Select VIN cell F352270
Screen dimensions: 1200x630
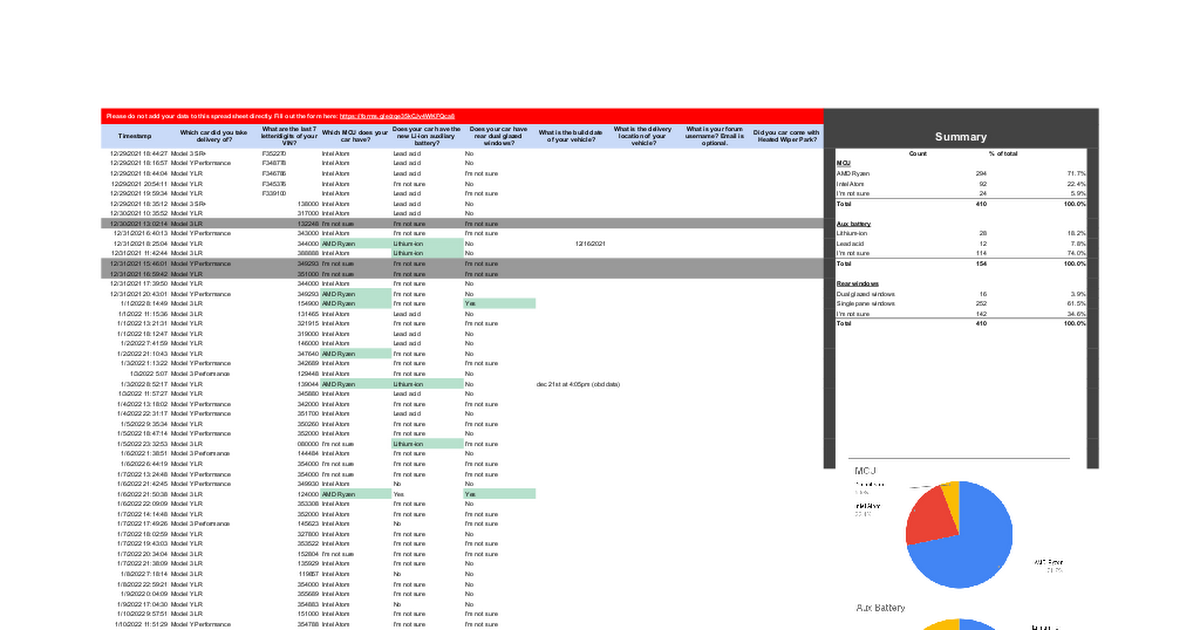point(274,153)
